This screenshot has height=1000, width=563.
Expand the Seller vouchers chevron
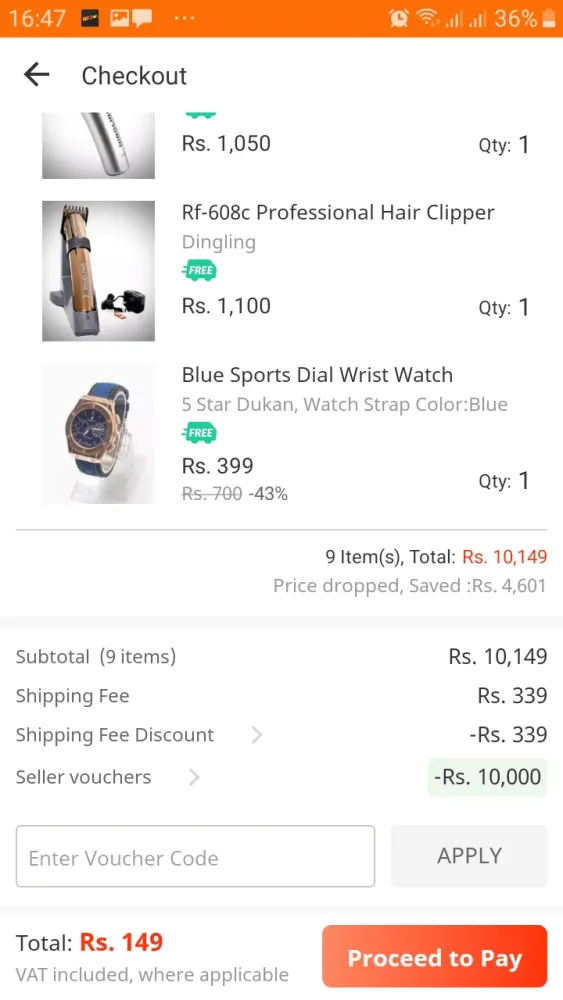point(194,777)
